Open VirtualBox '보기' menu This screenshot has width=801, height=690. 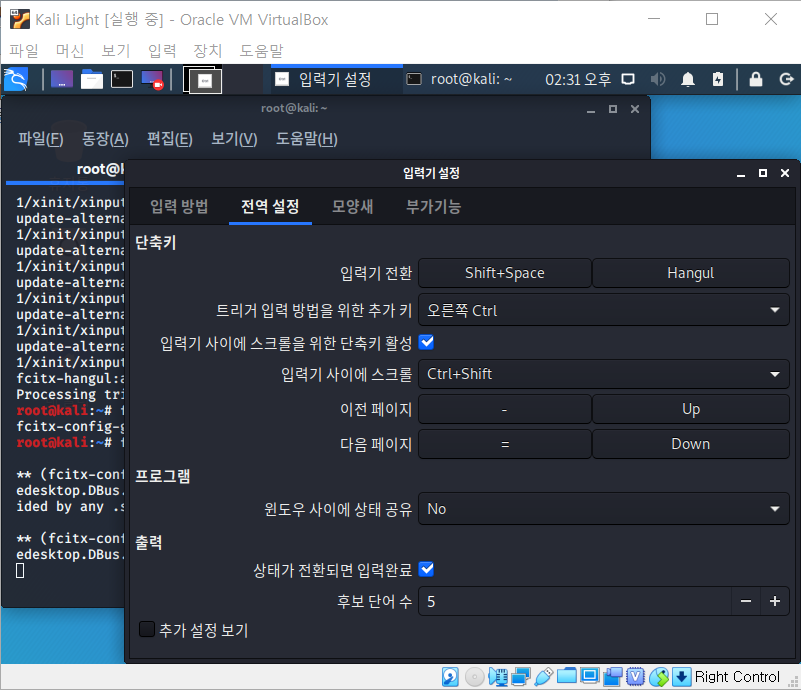[x=116, y=51]
